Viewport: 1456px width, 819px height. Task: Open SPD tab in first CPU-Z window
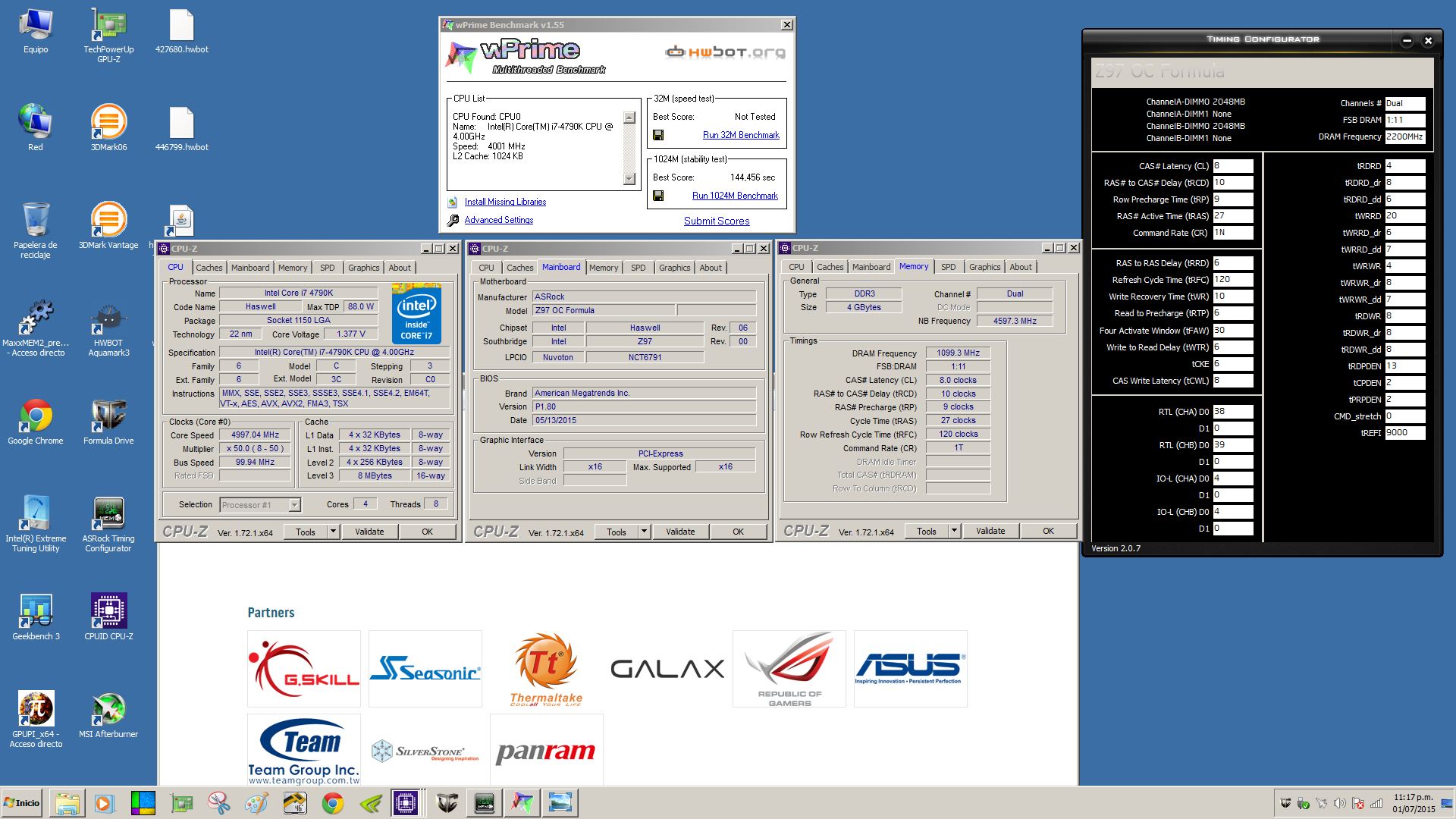[x=328, y=268]
